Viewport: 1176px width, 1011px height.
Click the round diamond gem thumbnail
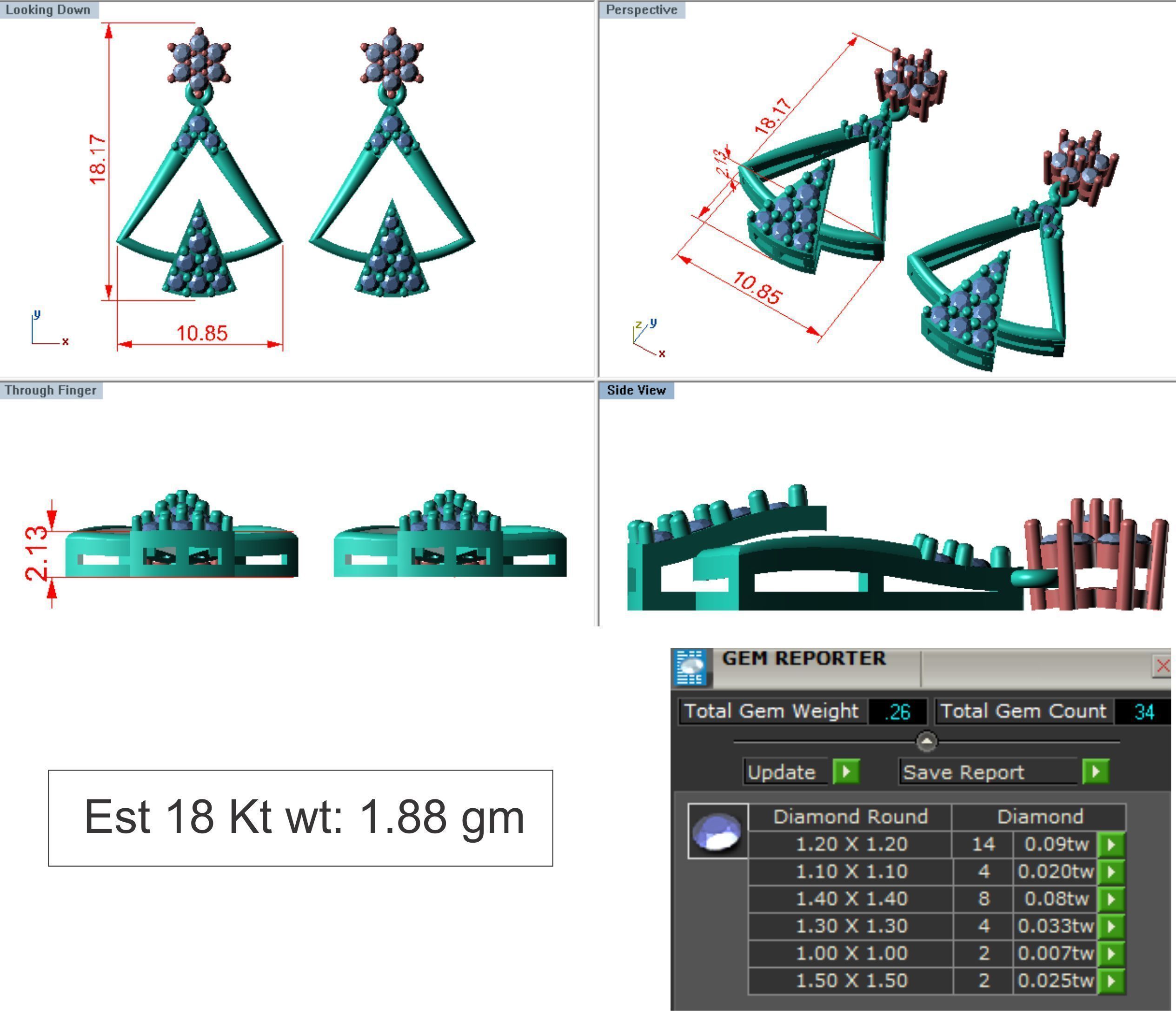(x=718, y=831)
